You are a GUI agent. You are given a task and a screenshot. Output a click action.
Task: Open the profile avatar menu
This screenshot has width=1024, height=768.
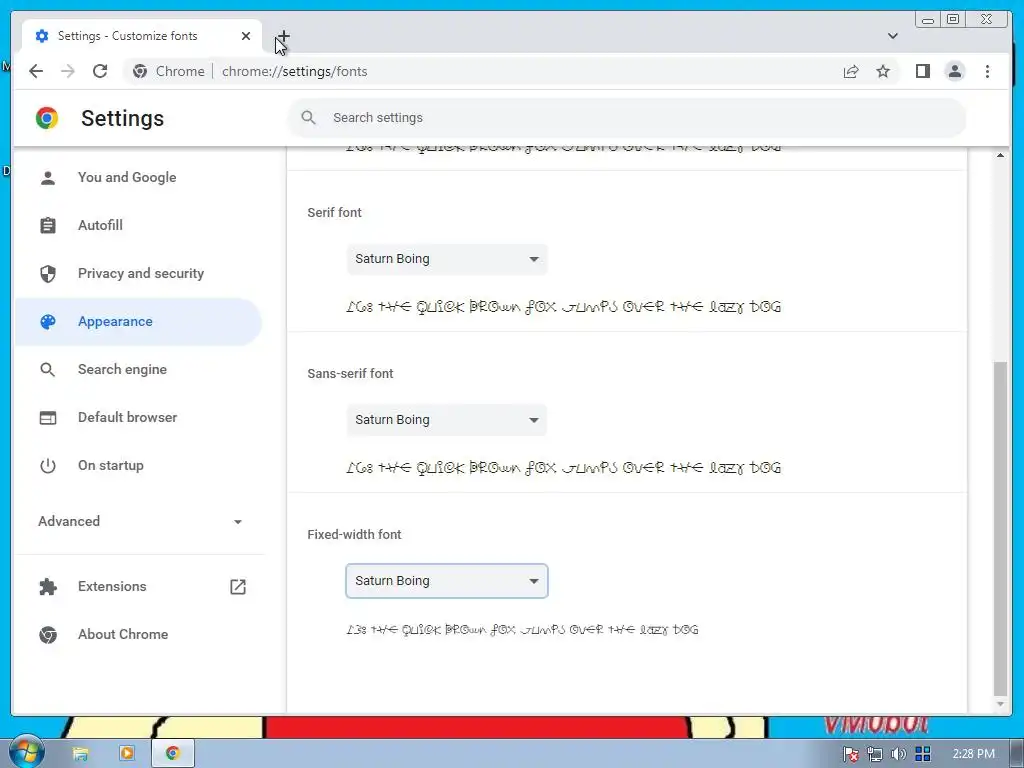coord(955,71)
